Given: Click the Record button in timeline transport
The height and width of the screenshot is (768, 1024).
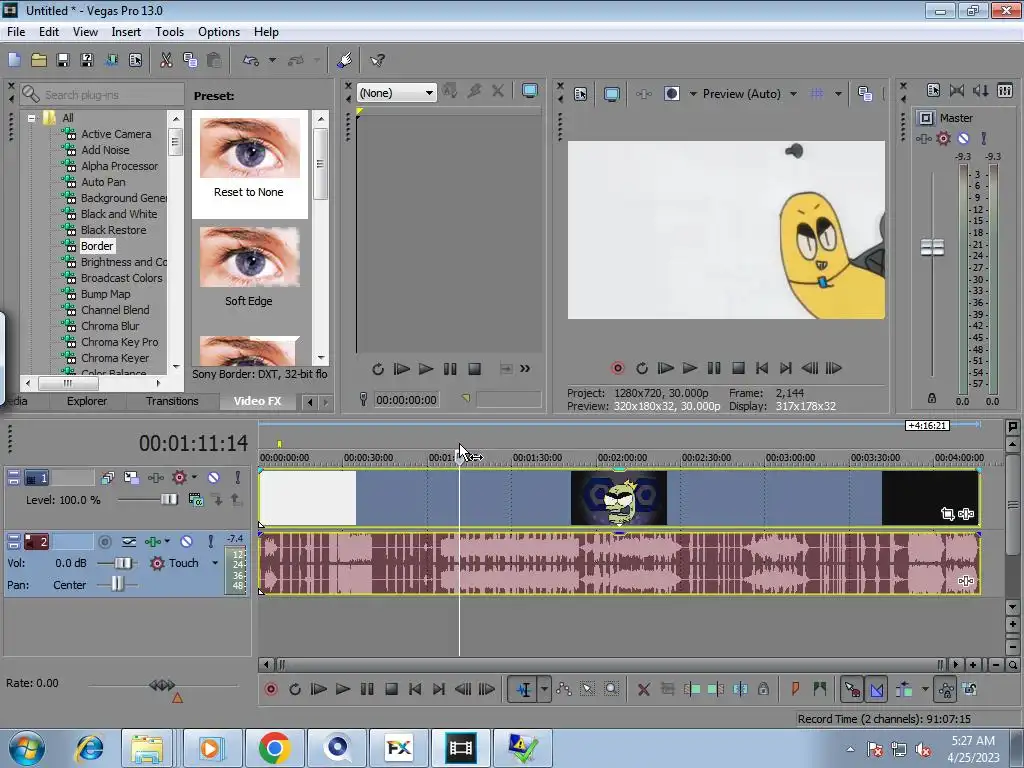Looking at the screenshot, I should pos(271,689).
